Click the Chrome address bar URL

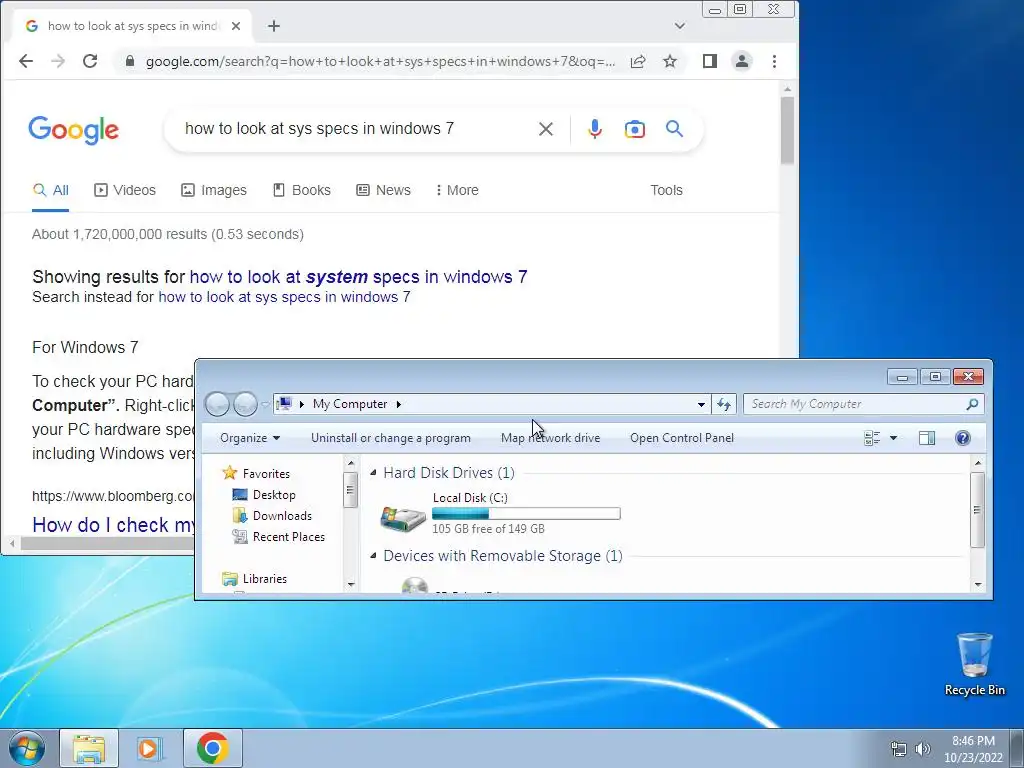380,61
